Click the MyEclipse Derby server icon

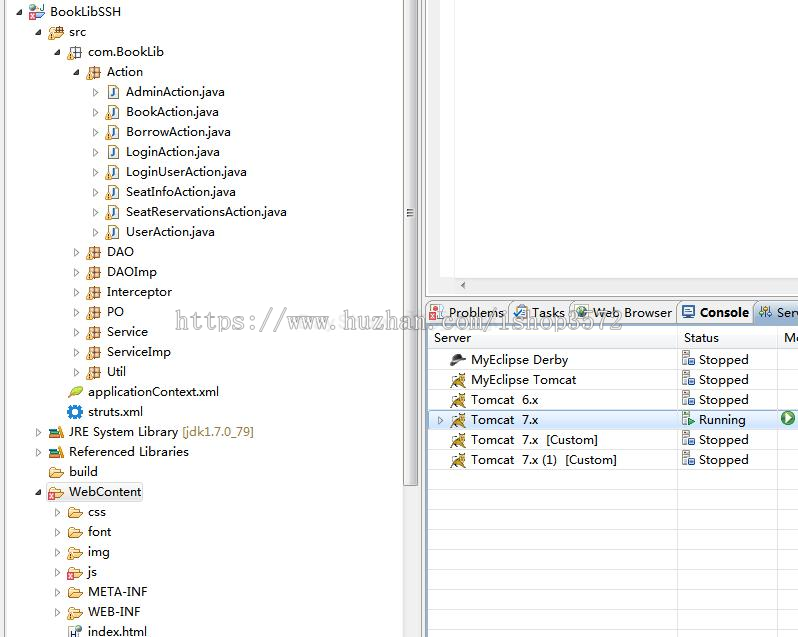[x=458, y=360]
